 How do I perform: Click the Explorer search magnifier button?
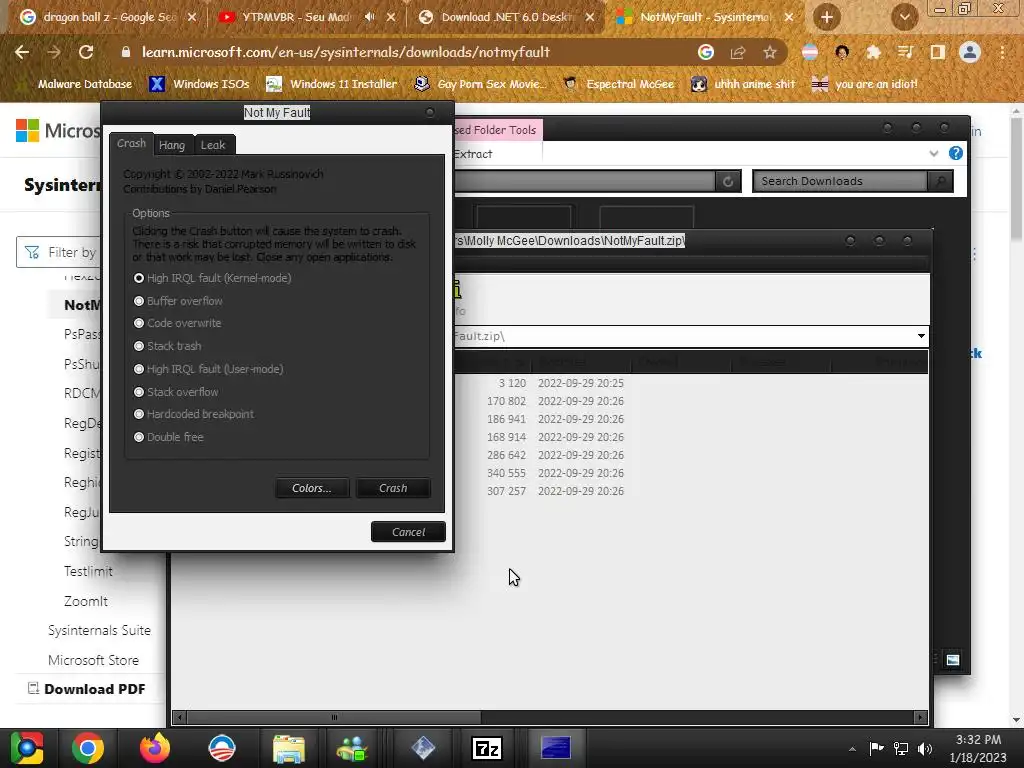click(x=940, y=182)
